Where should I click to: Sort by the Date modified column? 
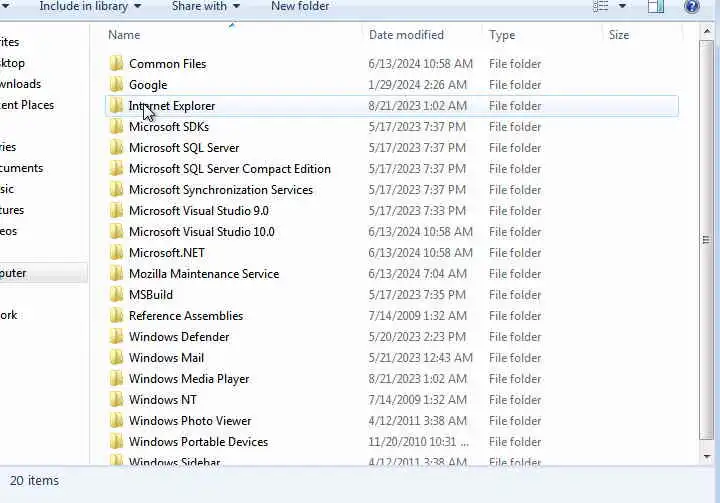406,35
